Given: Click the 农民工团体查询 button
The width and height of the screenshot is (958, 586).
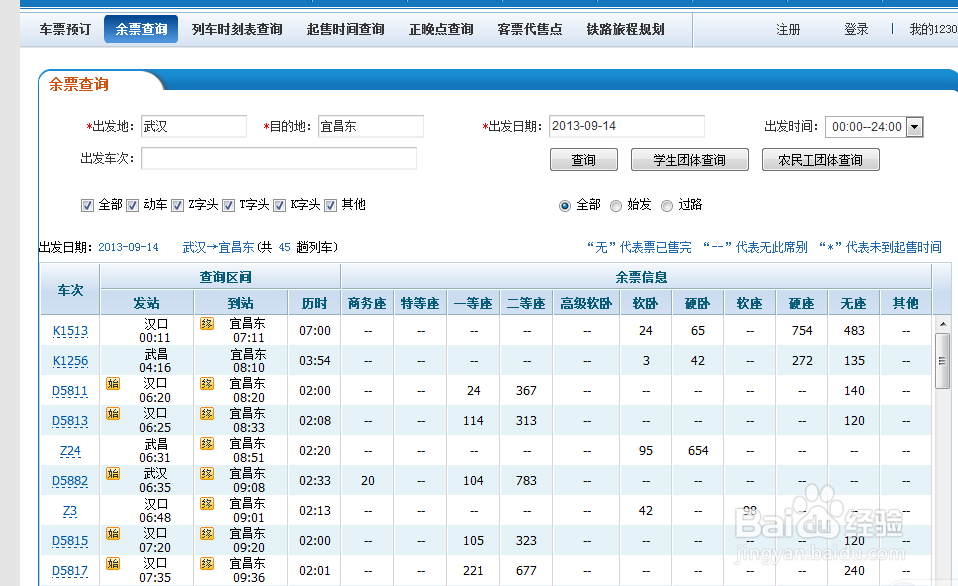Looking at the screenshot, I should [x=821, y=160].
